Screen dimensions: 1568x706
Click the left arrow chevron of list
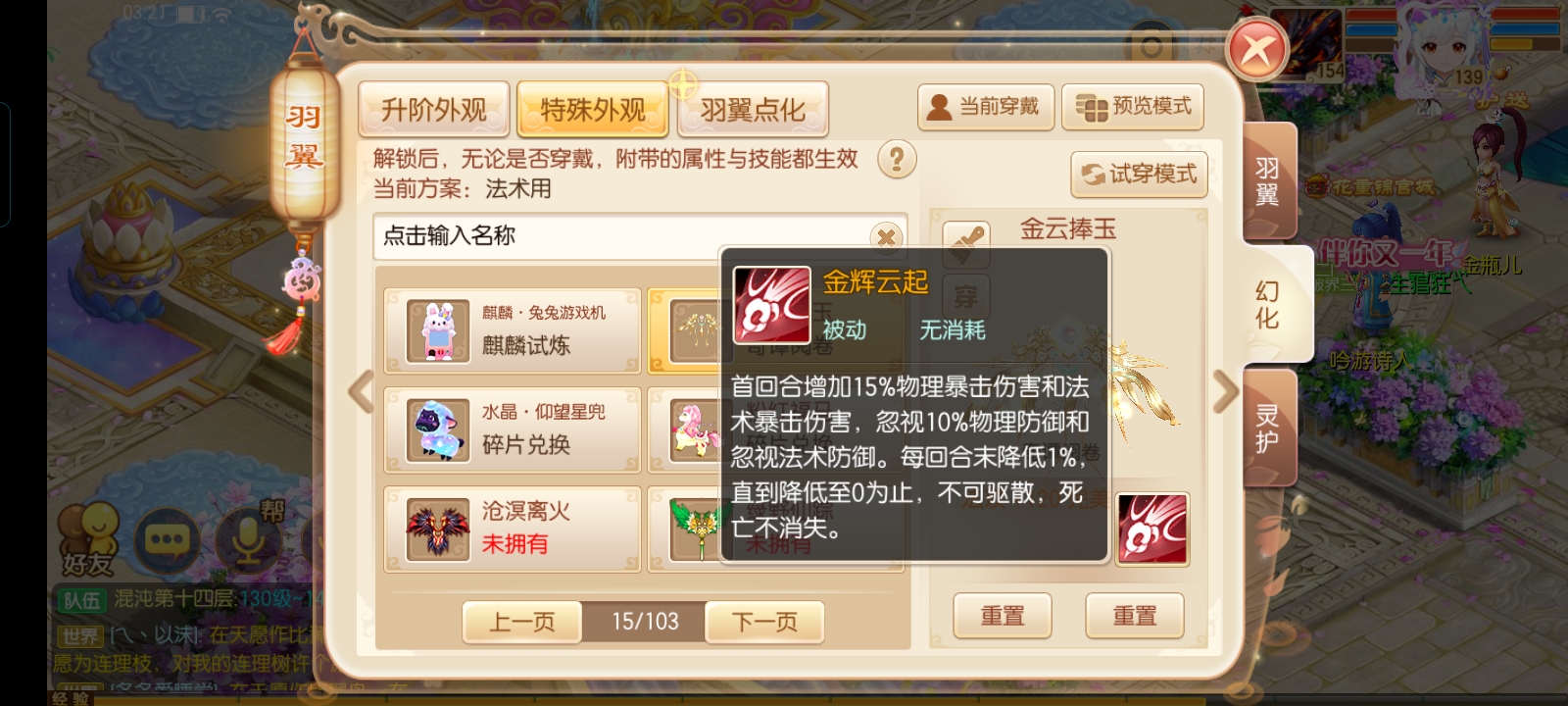pyautogui.click(x=362, y=392)
